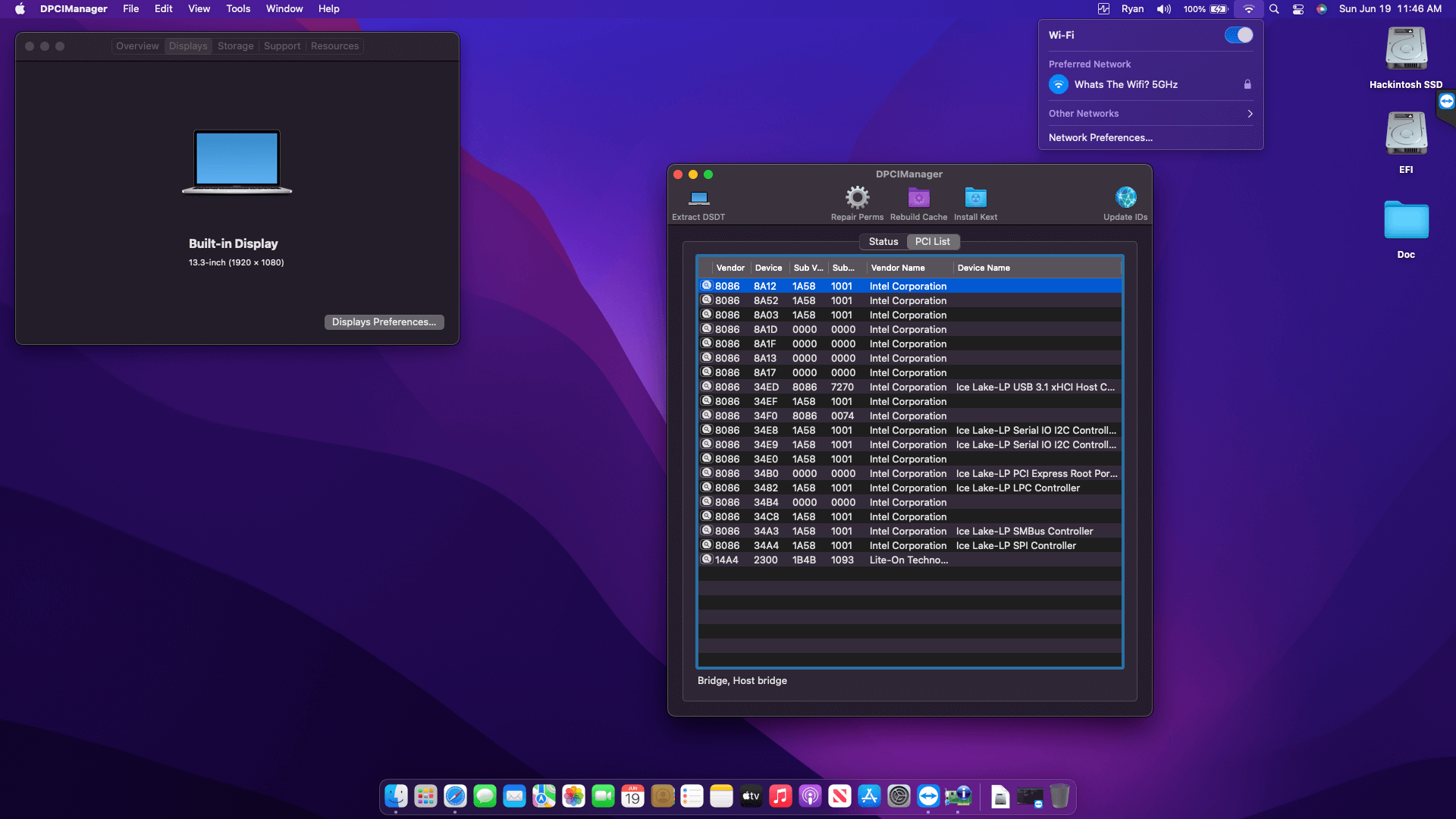Open Control Center in the menu bar
The image size is (1456, 819).
(1298, 9)
